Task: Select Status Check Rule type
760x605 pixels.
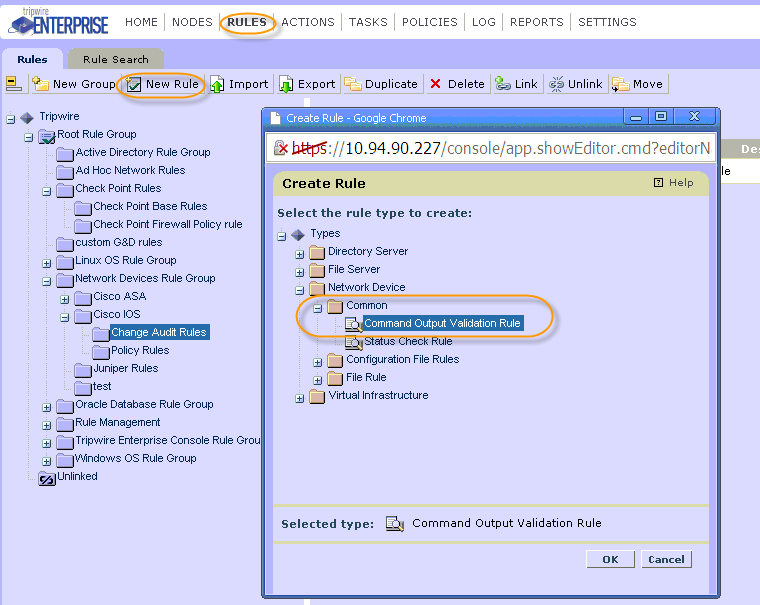Action: pos(407,341)
